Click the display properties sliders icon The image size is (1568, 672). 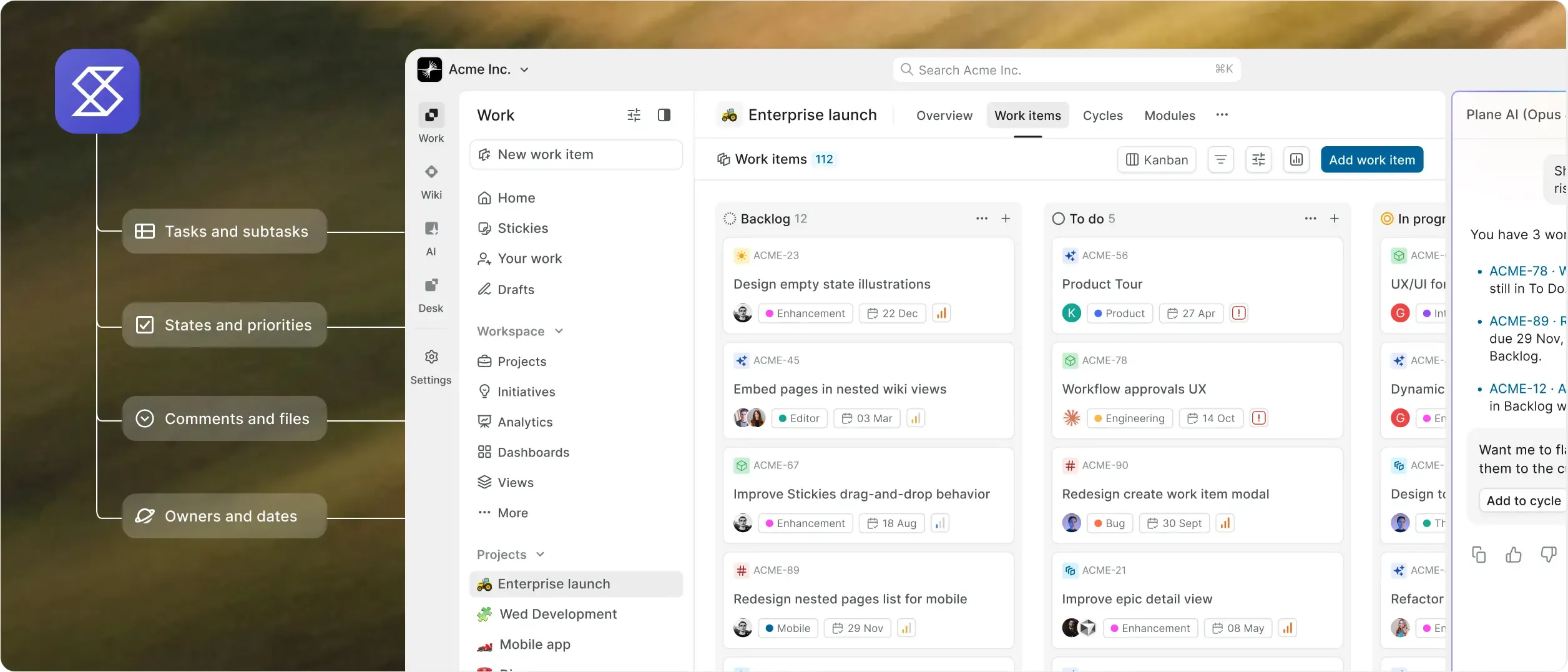tap(1258, 160)
